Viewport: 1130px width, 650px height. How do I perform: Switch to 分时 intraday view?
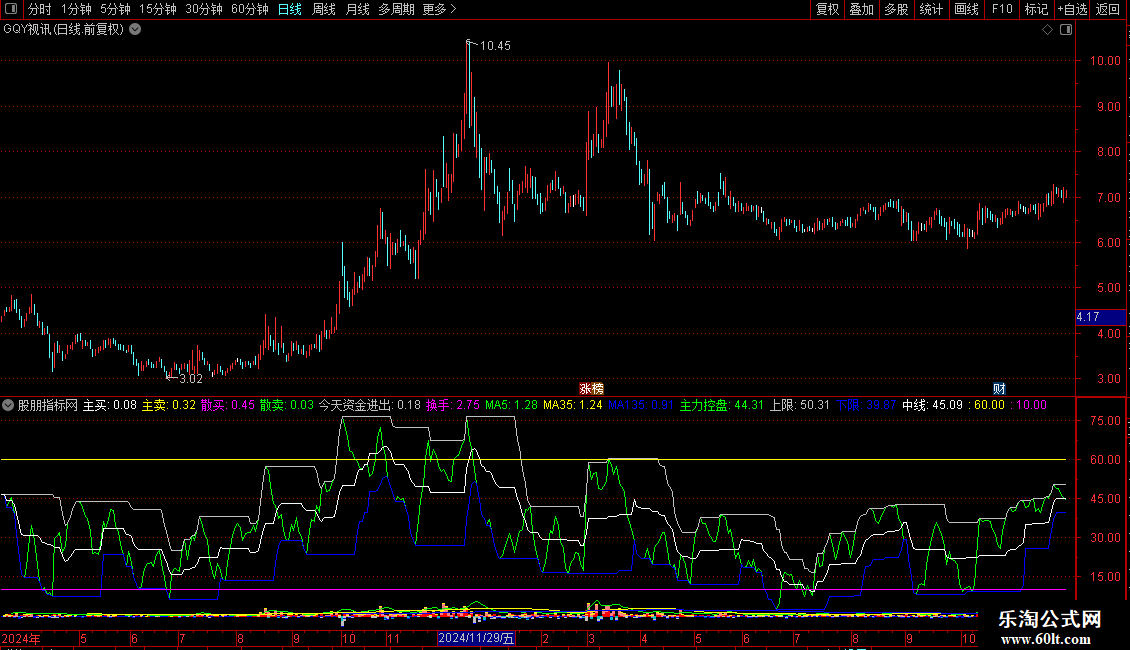[40, 9]
